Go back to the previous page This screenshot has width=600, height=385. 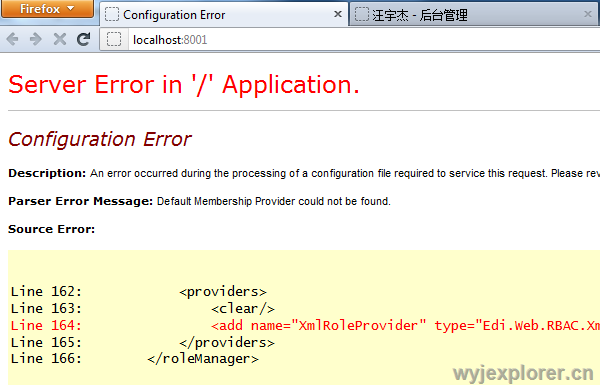13,39
